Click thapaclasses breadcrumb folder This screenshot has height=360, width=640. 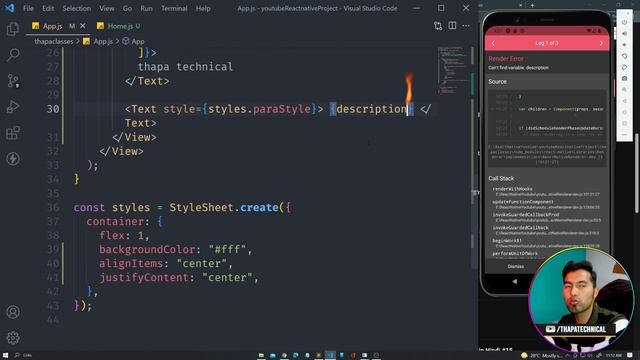pyautogui.click(x=53, y=41)
